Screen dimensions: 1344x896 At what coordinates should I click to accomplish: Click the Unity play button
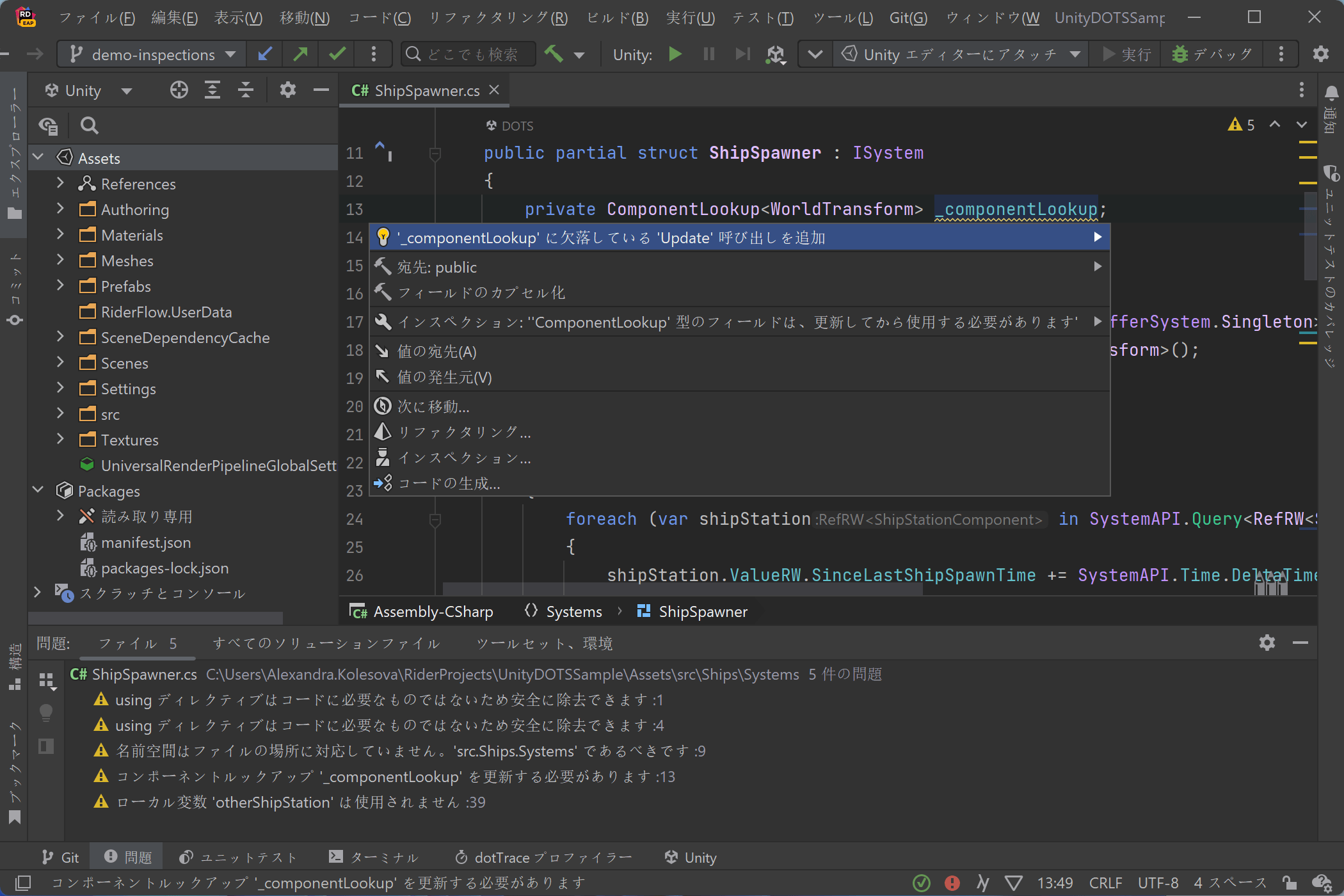click(x=675, y=54)
